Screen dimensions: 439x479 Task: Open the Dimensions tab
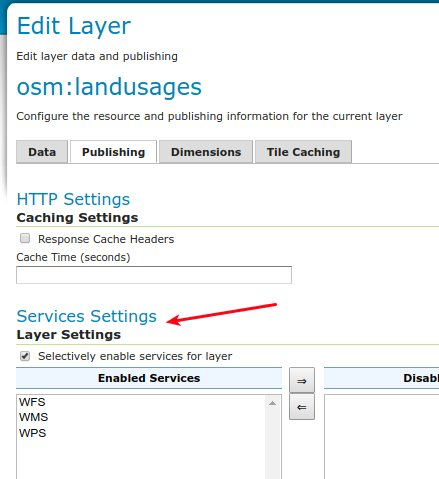click(206, 152)
